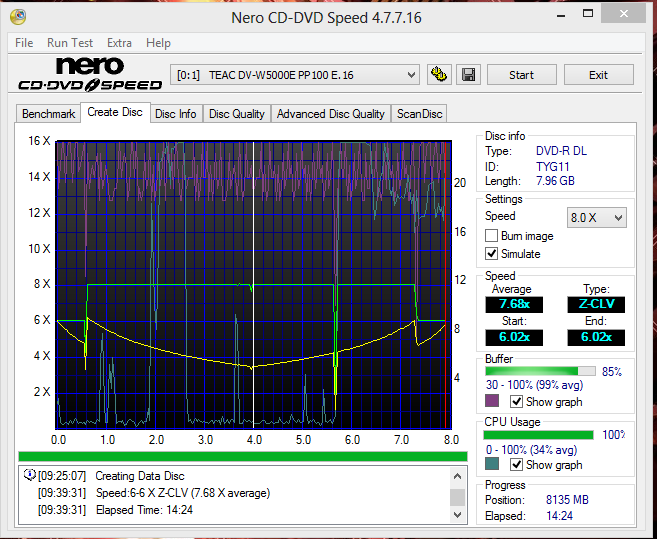Click the End speed value 6.02x
Image resolution: width=657 pixels, height=539 pixels.
tap(596, 337)
